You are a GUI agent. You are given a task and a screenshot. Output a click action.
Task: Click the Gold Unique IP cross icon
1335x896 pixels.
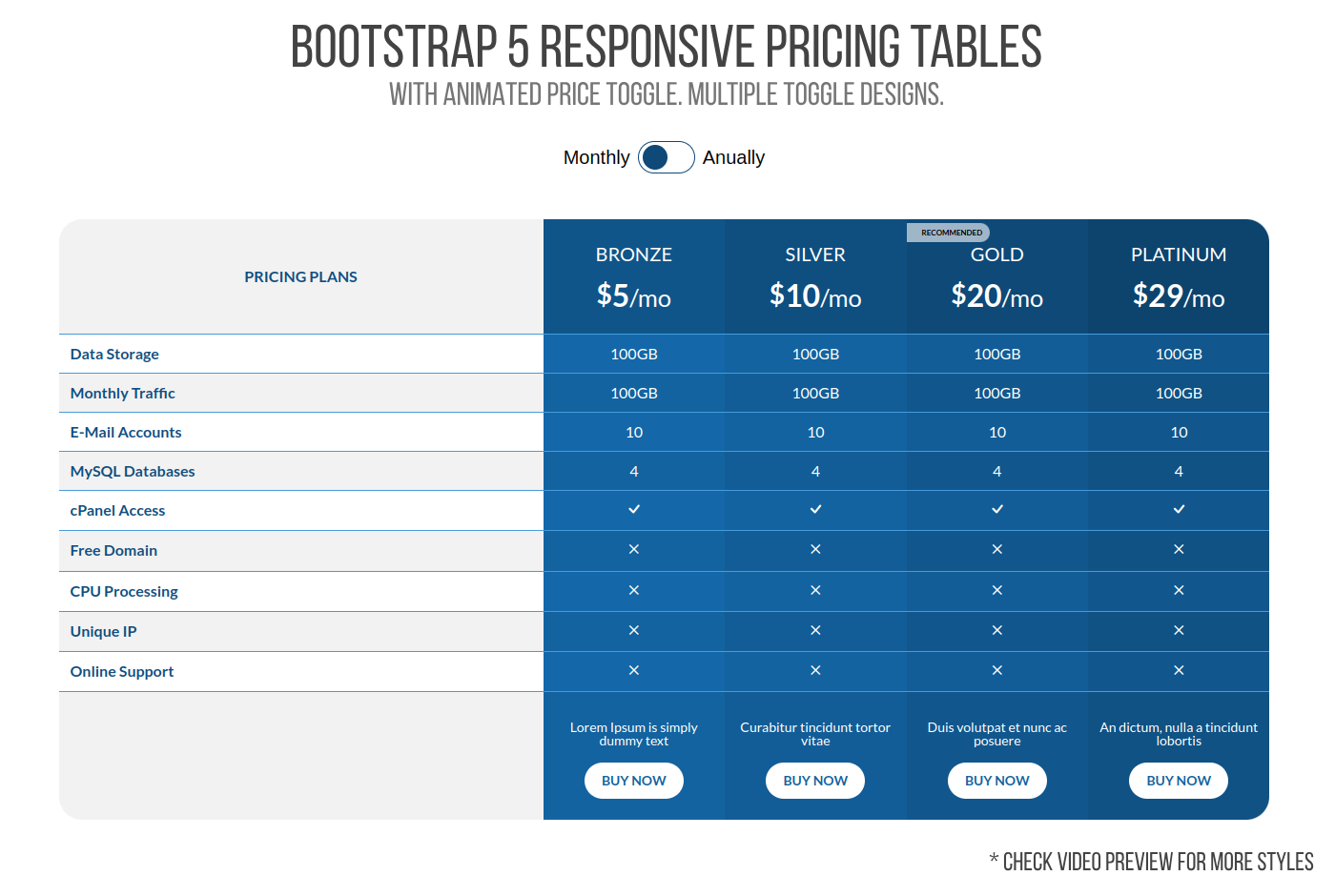point(997,630)
